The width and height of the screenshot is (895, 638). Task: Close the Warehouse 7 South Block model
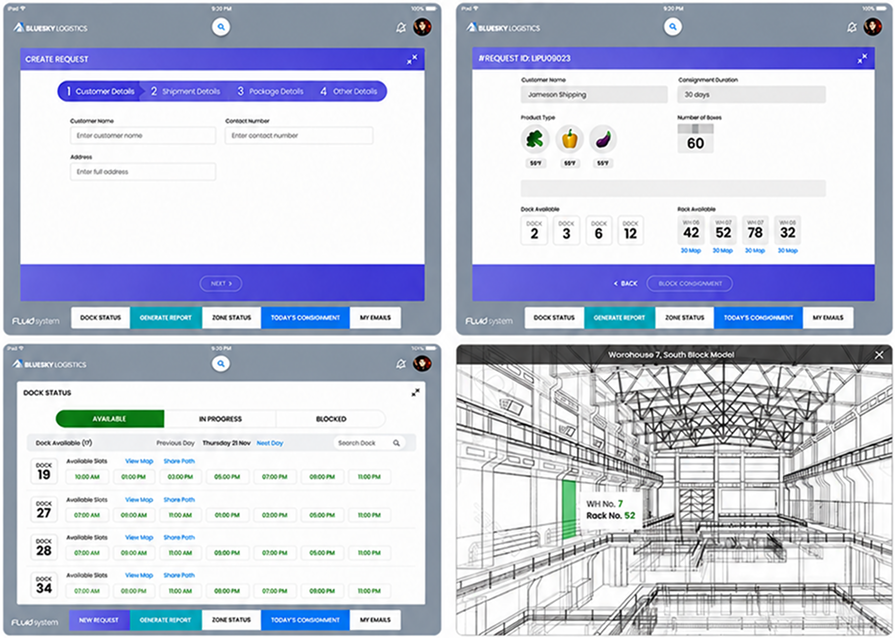coord(879,355)
